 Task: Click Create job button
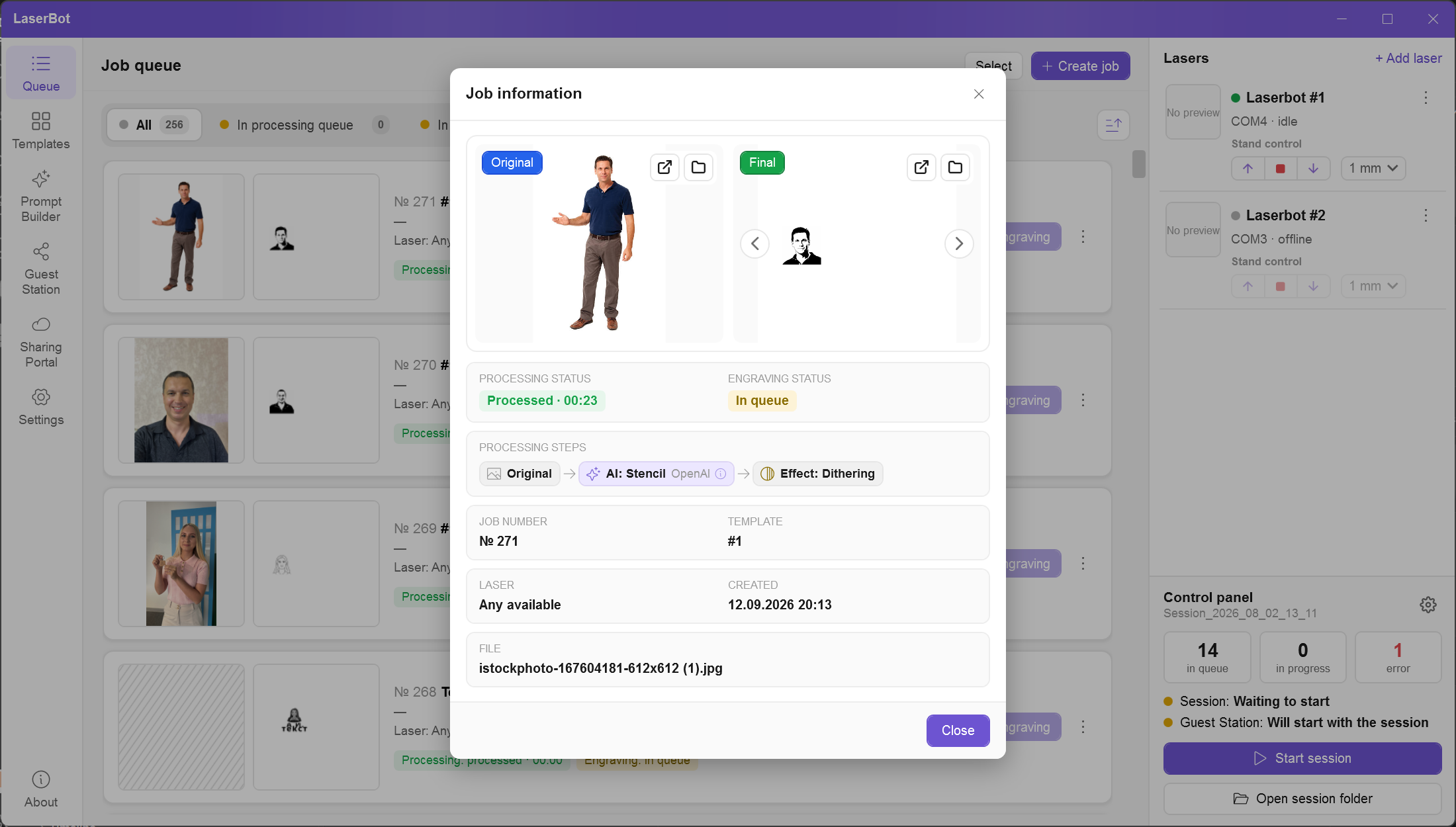(x=1080, y=66)
